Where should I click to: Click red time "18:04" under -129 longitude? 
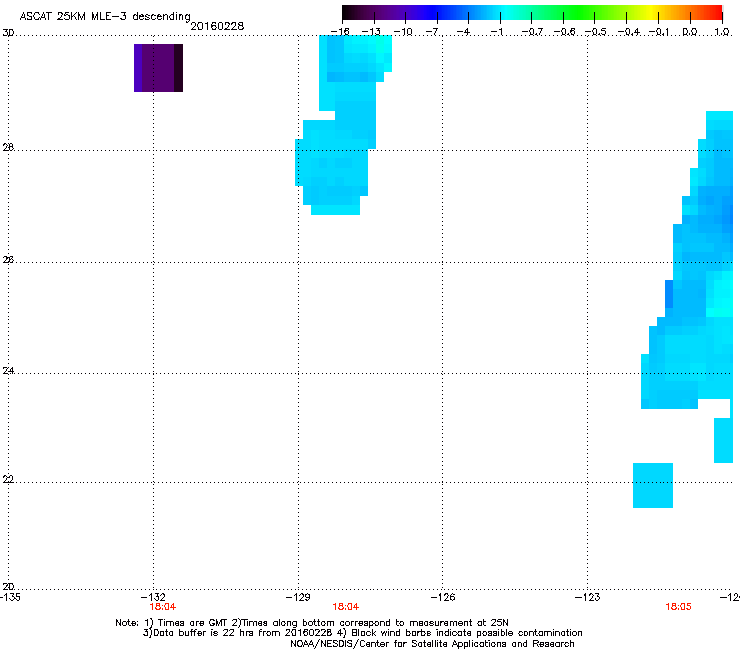(345, 607)
